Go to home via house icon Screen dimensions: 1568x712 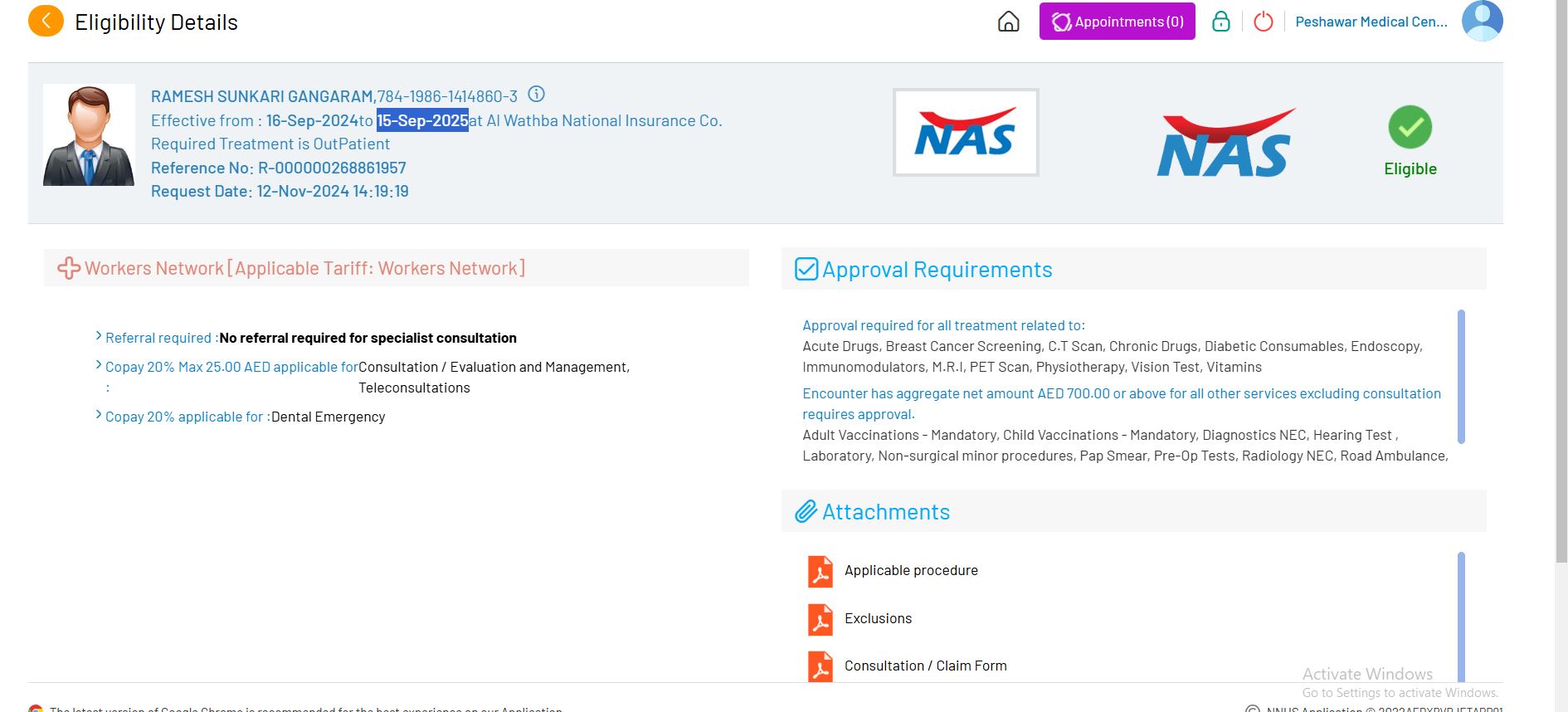[1008, 22]
